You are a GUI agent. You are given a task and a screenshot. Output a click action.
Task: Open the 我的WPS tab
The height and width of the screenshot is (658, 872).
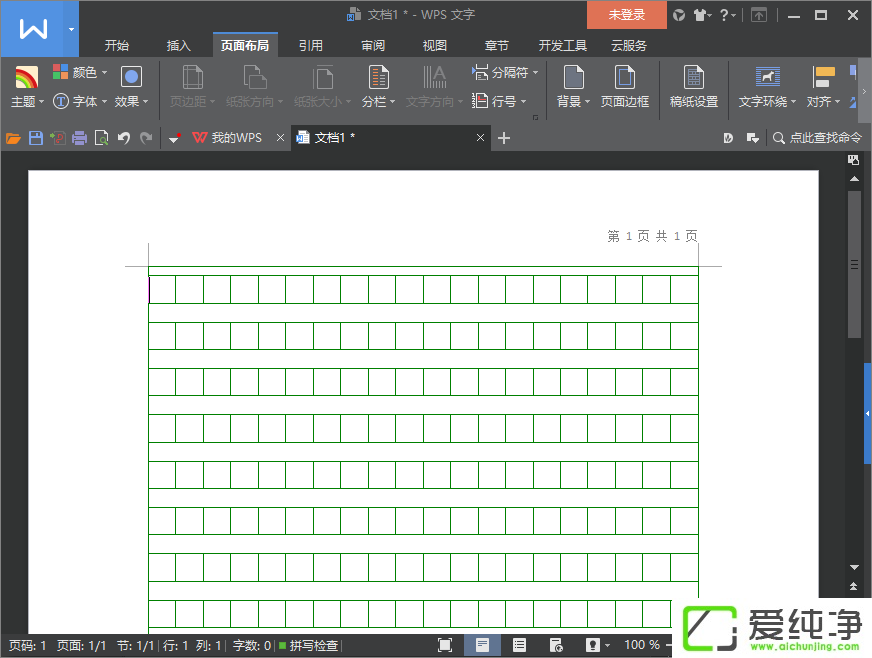pos(236,138)
